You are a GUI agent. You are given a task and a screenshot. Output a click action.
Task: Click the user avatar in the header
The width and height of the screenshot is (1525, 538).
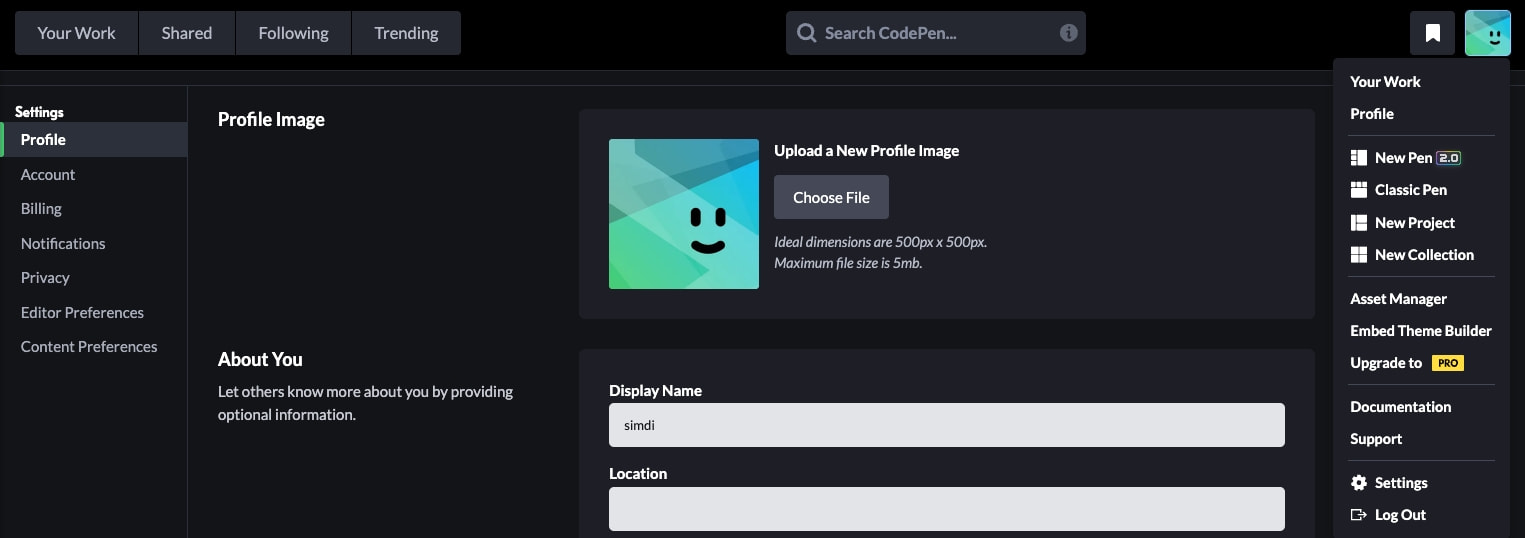[1487, 33]
